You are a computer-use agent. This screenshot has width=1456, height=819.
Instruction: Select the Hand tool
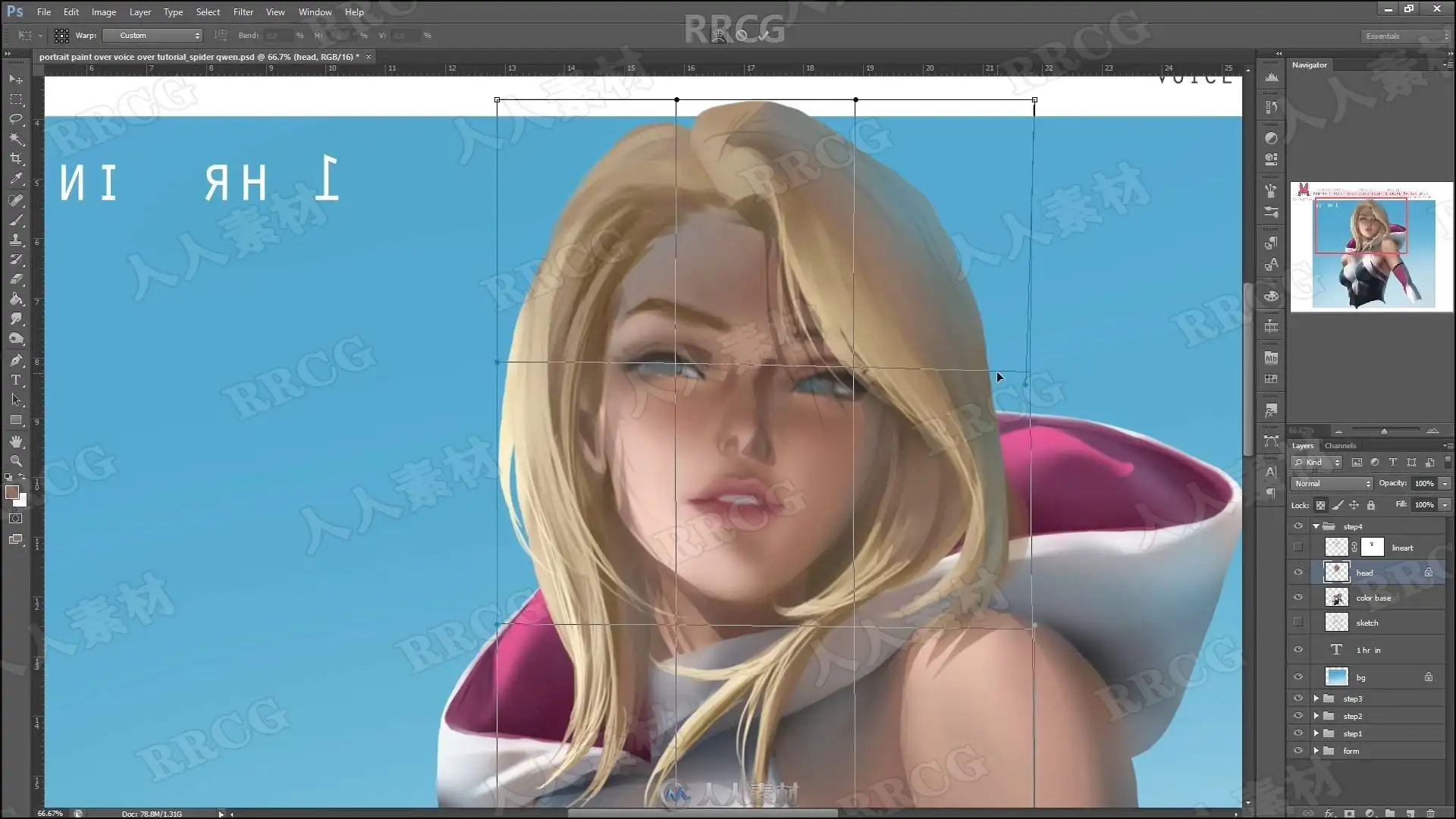tap(16, 441)
